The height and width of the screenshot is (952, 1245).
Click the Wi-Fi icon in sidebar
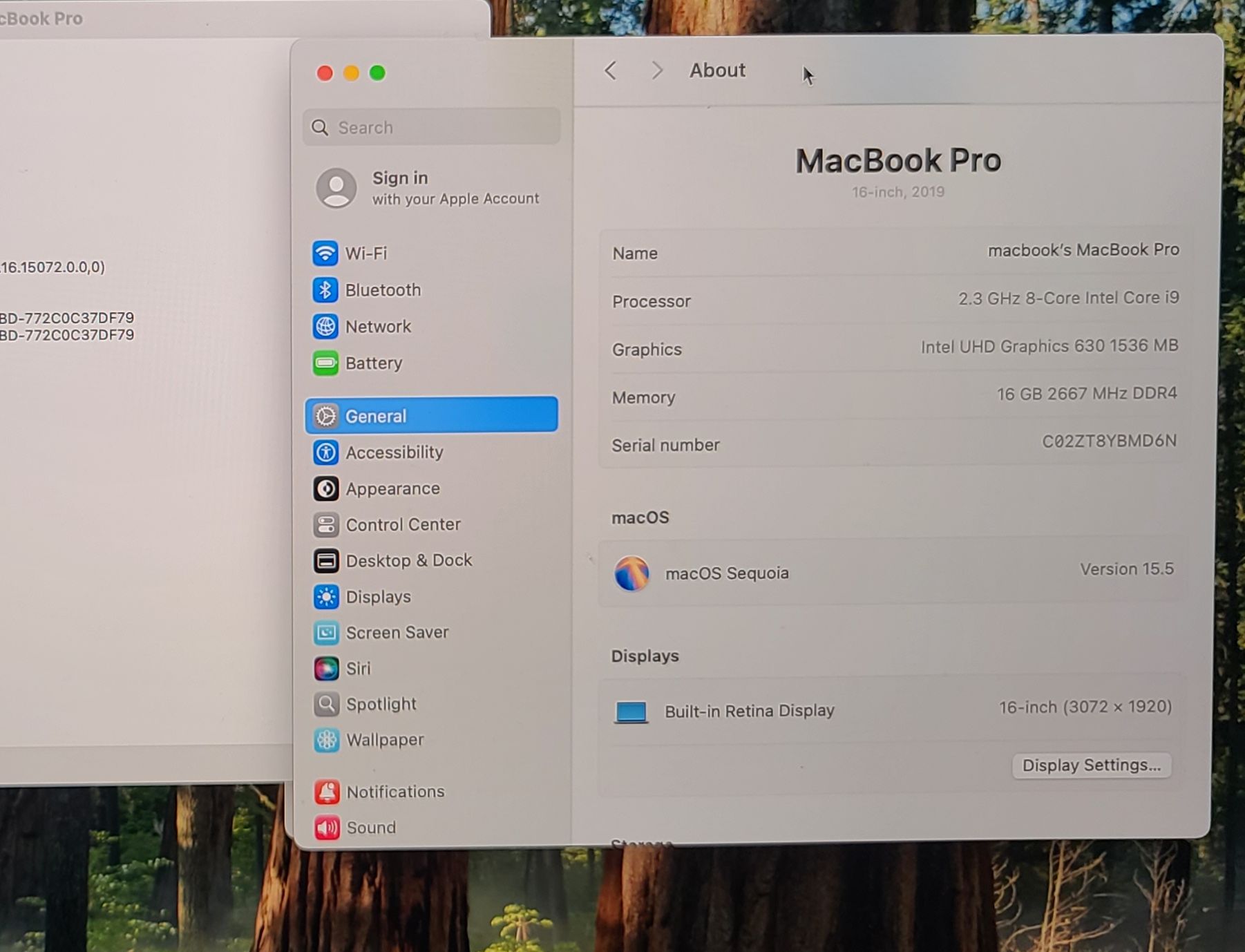point(325,253)
